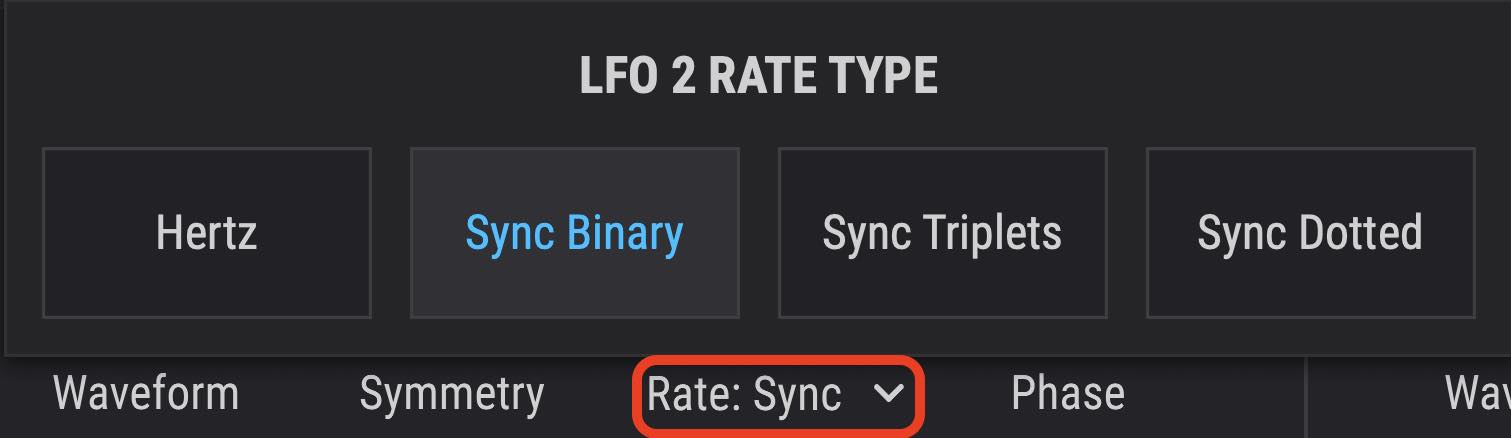Click the LFO 2 RATE TYPE heading
The height and width of the screenshot is (438, 1511).
(x=758, y=77)
